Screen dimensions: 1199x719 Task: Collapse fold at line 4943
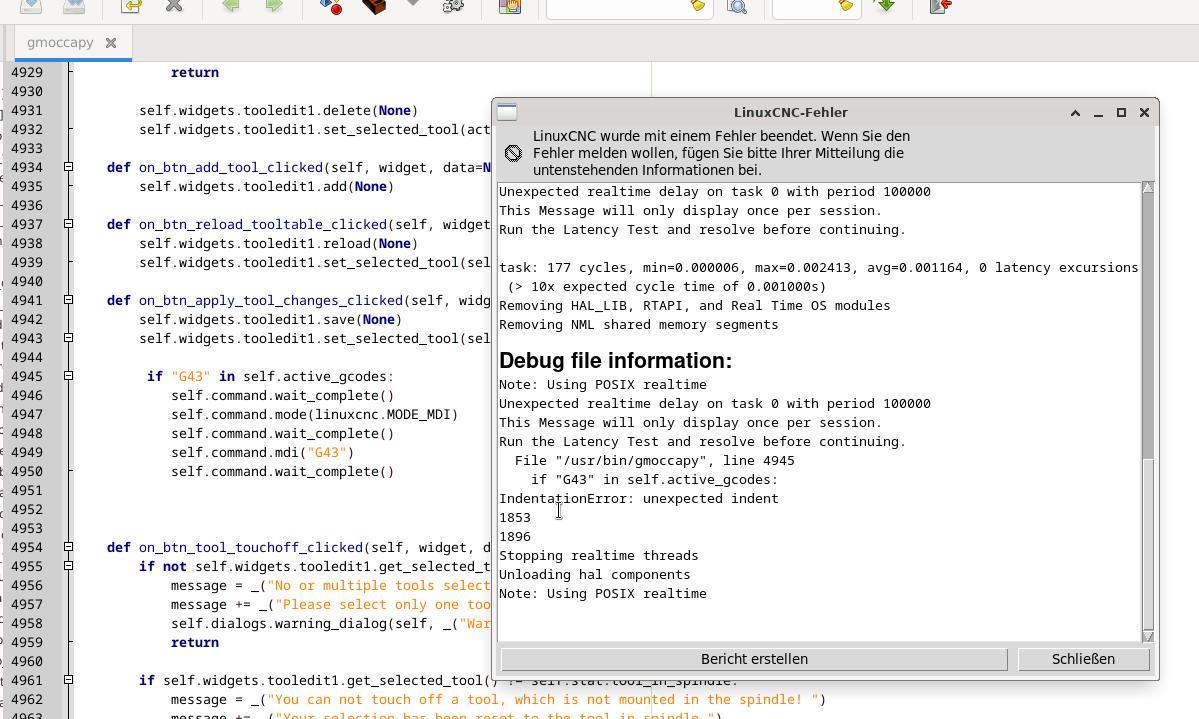pos(68,338)
